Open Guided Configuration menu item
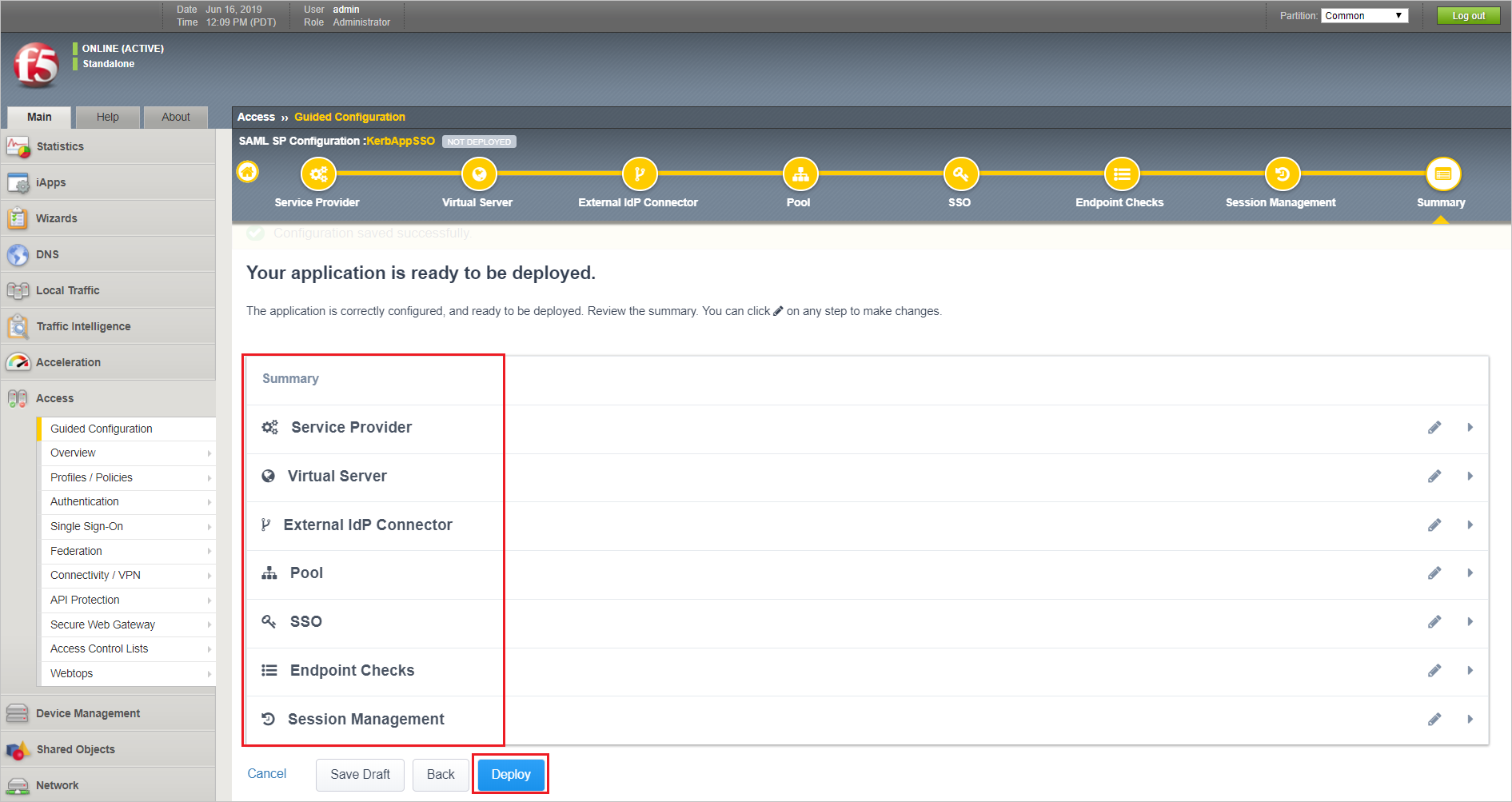The height and width of the screenshot is (802, 1512). (128, 429)
